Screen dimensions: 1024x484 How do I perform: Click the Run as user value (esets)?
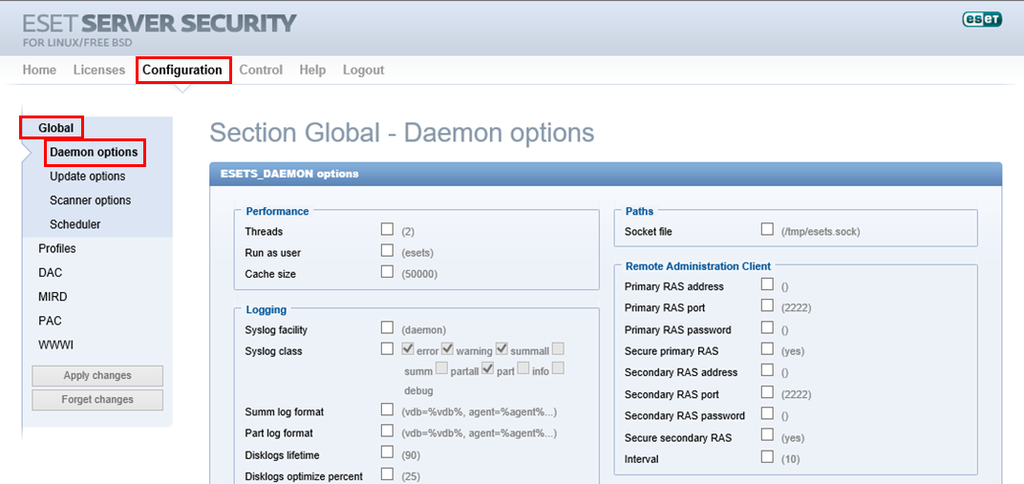tap(418, 253)
